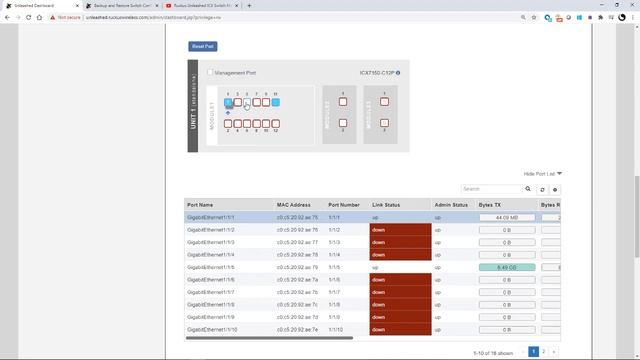Click the browser address bar URL

[153, 18]
